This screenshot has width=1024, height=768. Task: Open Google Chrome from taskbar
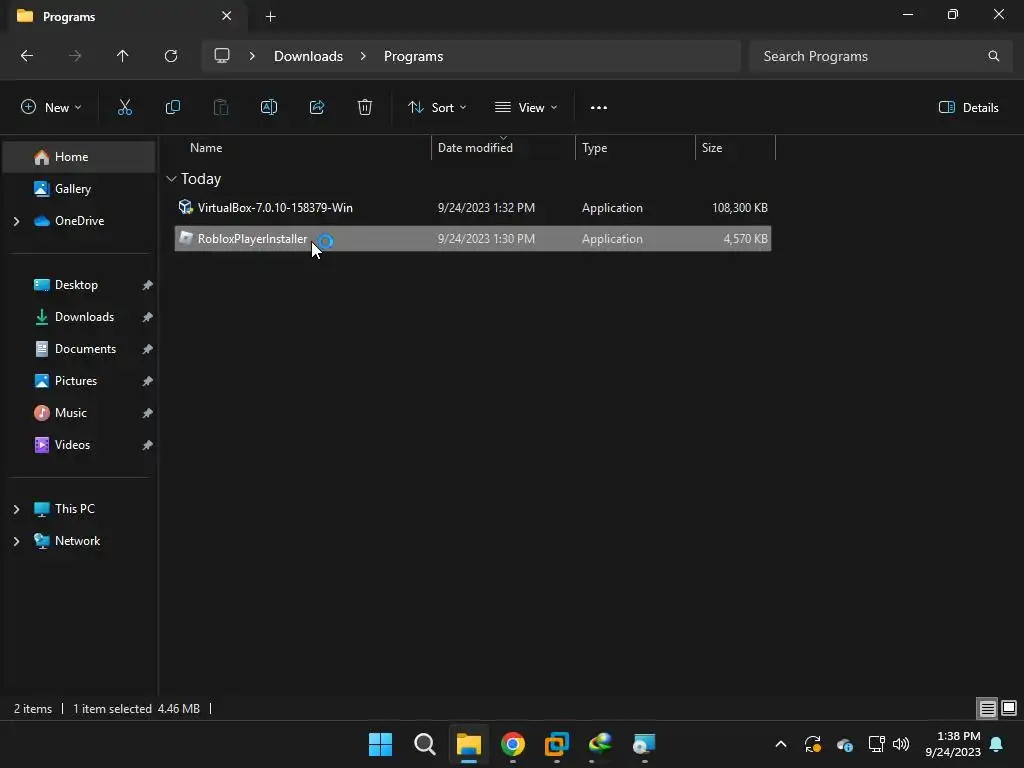pyautogui.click(x=513, y=744)
